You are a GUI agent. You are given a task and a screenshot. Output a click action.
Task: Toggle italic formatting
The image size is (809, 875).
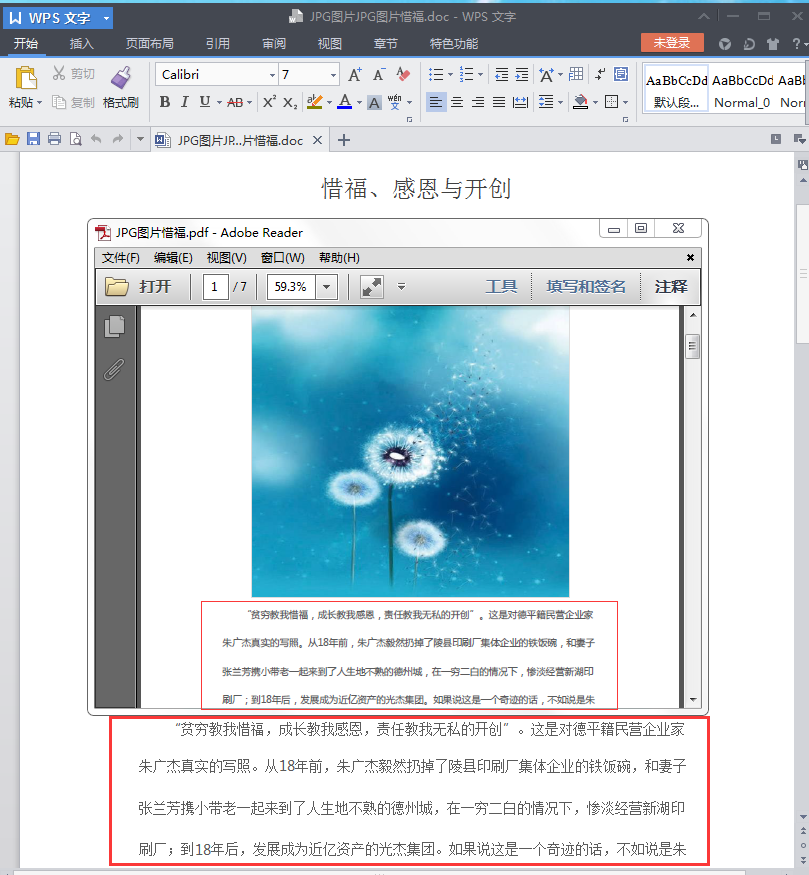point(185,102)
